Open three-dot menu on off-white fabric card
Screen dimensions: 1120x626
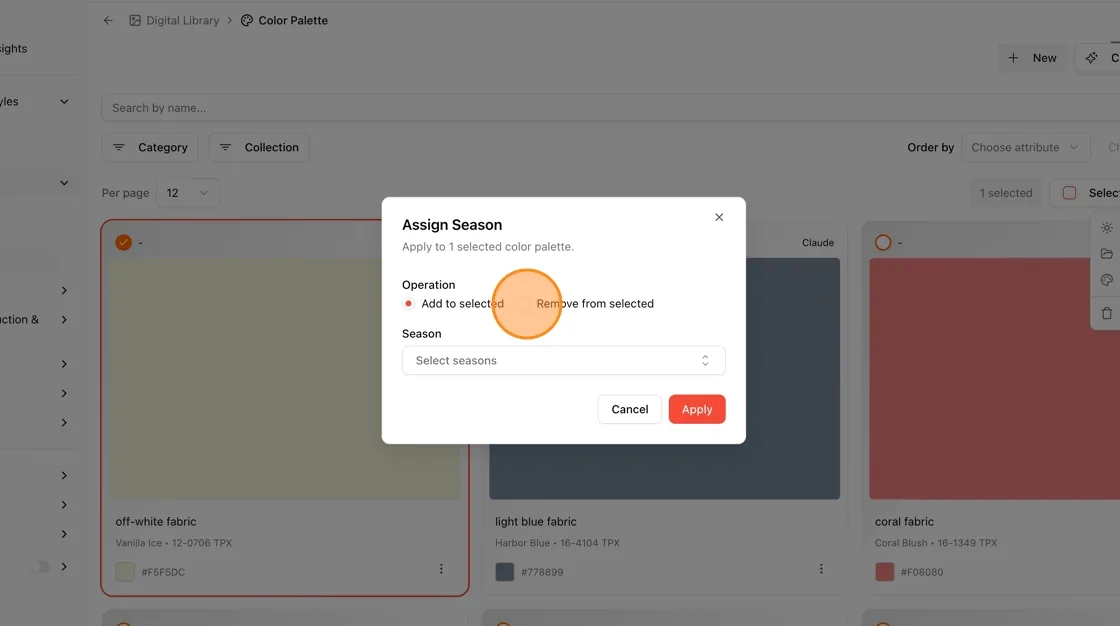coord(441,569)
